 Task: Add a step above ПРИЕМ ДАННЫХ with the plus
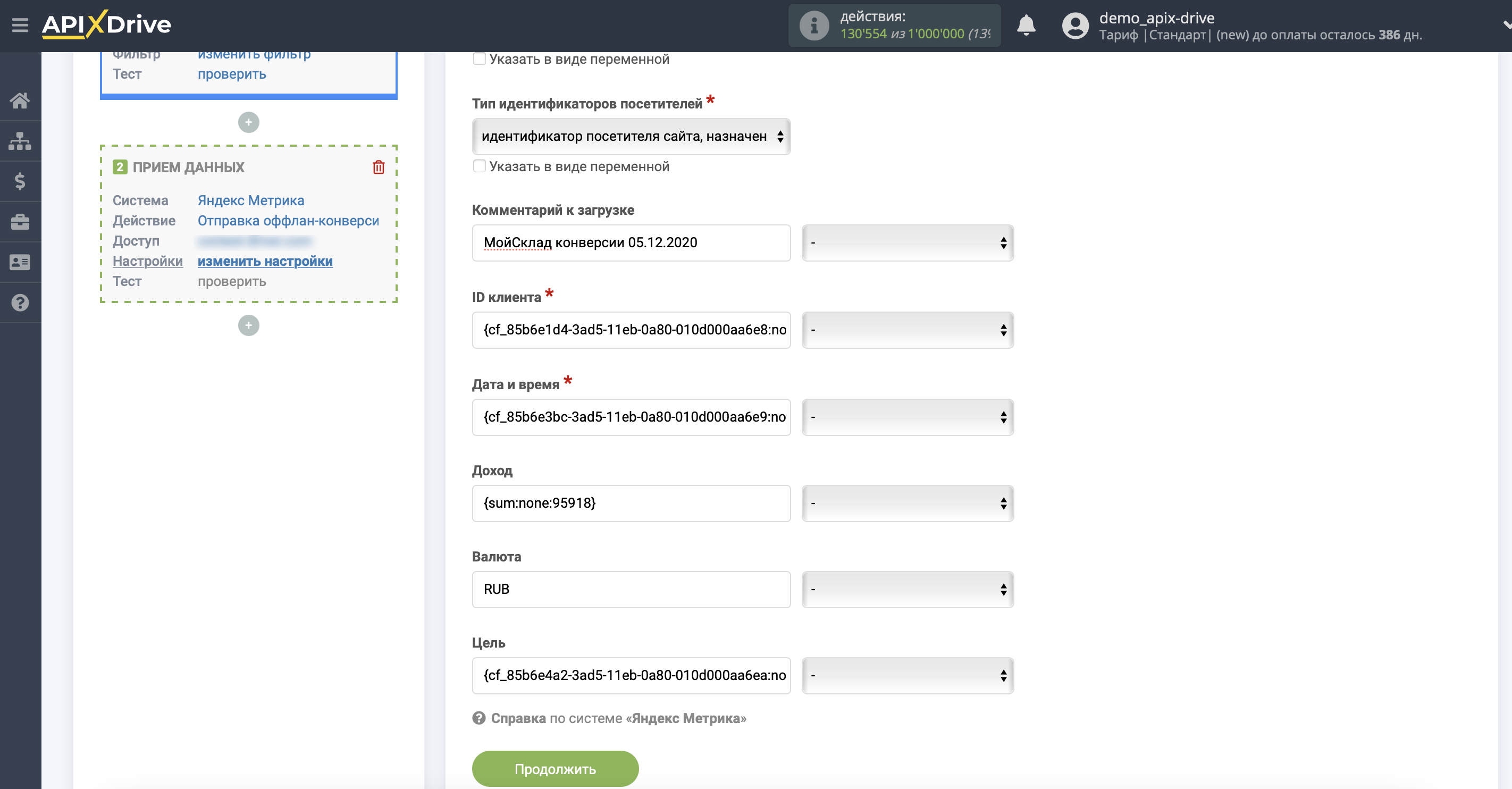[x=248, y=123]
